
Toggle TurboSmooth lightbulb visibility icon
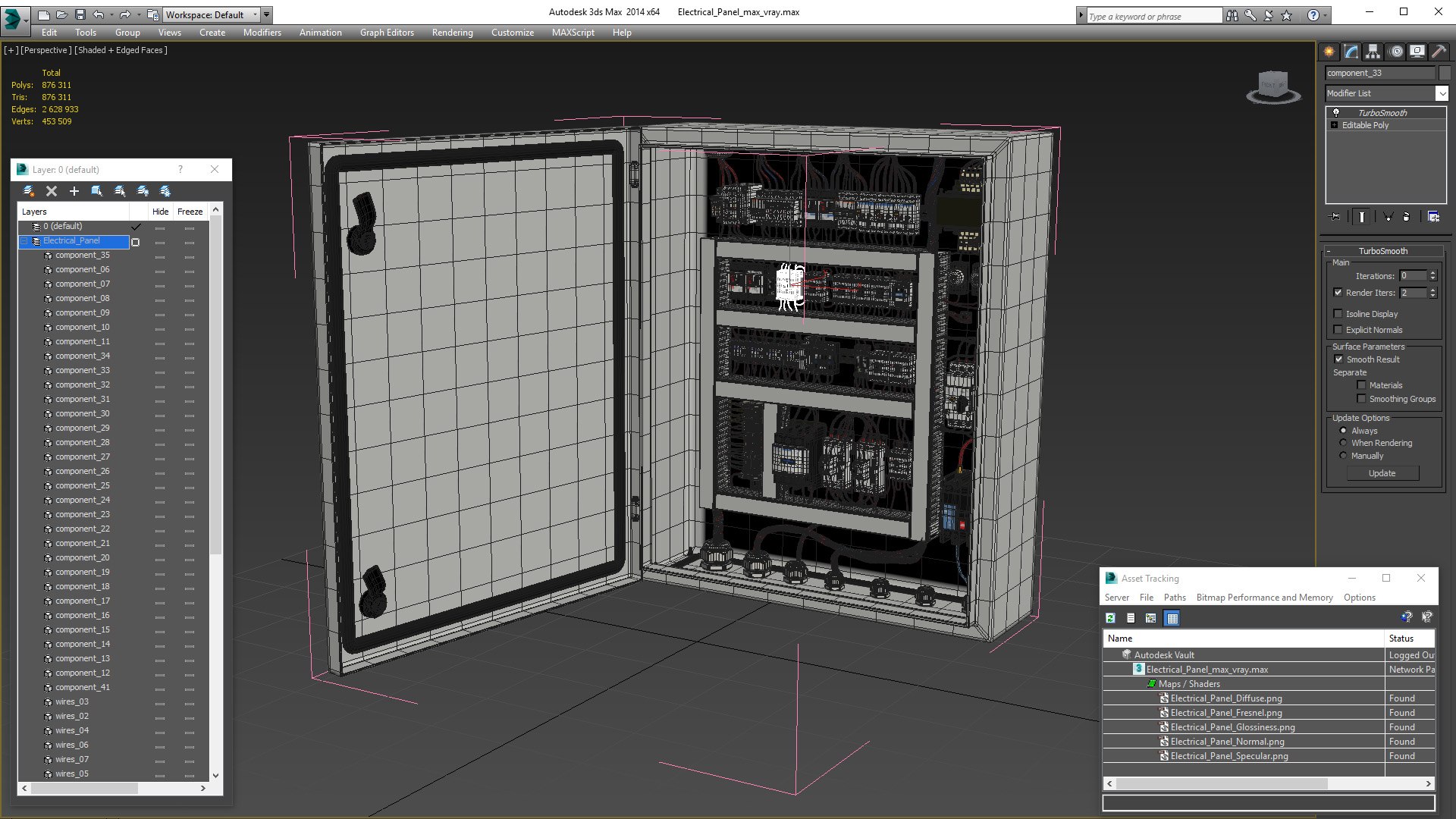1336,112
